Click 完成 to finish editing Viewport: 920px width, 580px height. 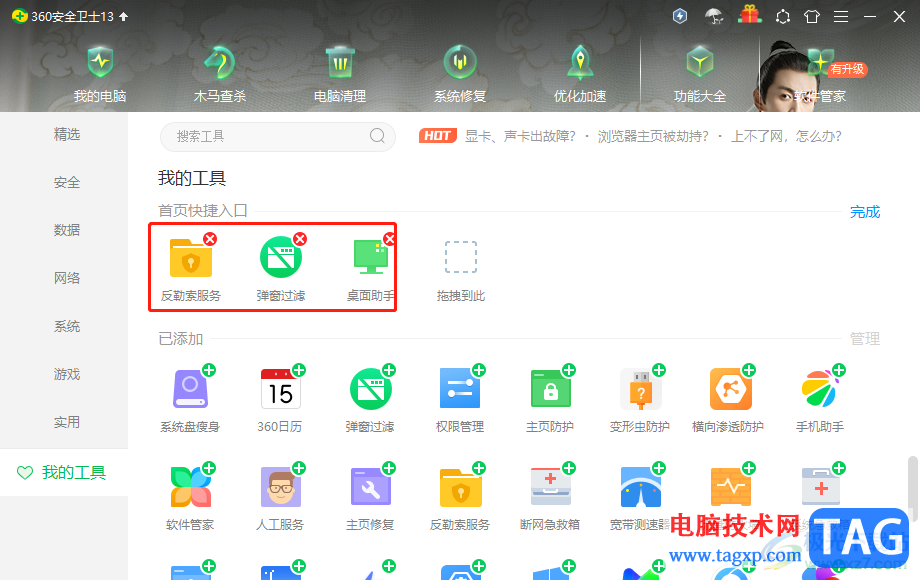tap(865, 212)
